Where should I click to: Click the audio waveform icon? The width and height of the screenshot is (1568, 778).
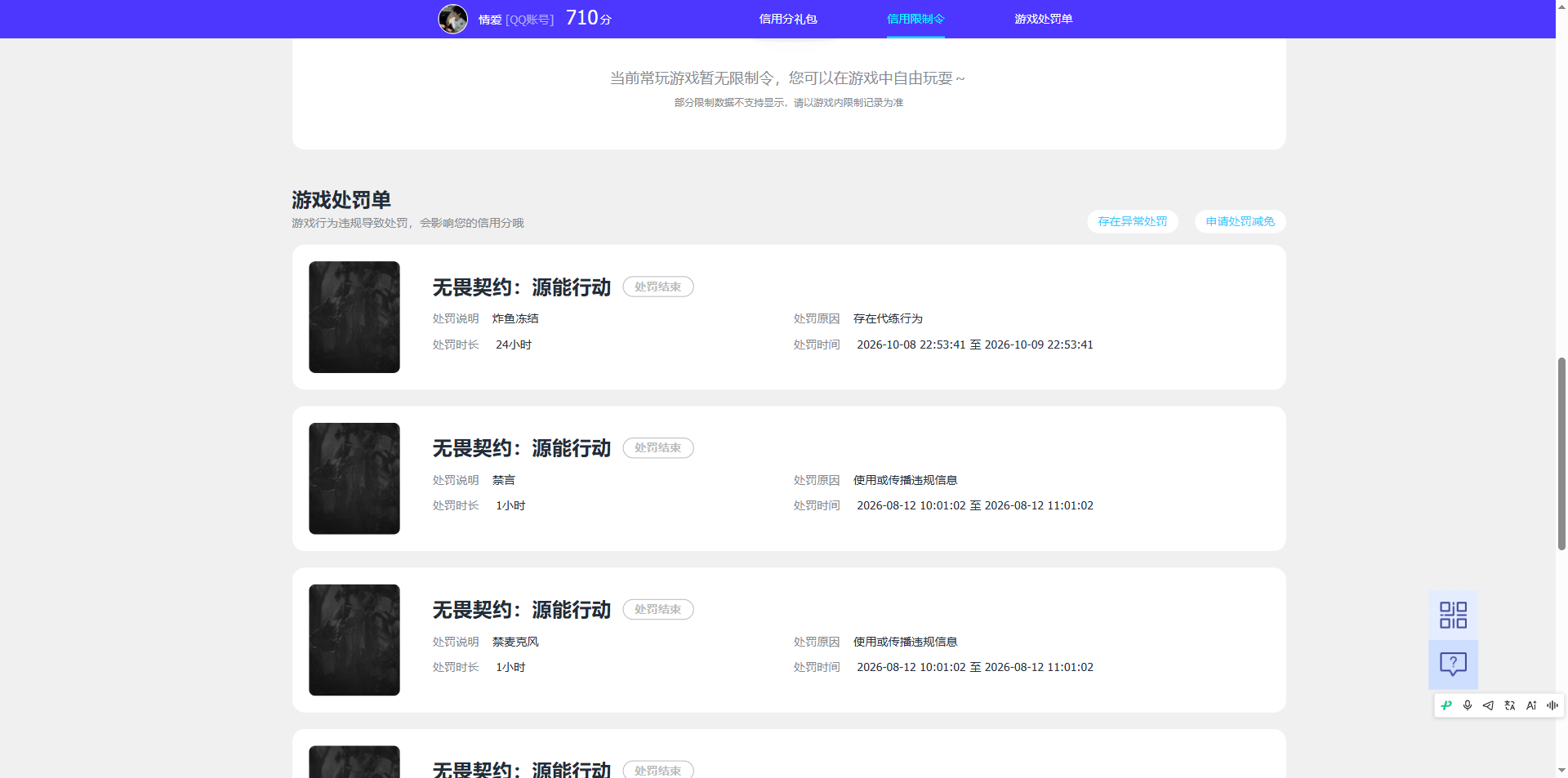click(x=1552, y=705)
